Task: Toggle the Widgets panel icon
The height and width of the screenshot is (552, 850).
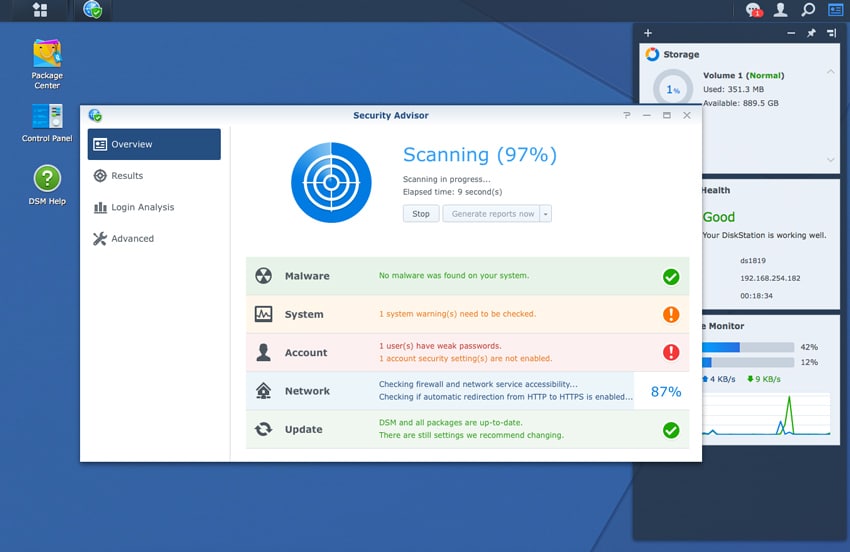Action: click(x=835, y=10)
